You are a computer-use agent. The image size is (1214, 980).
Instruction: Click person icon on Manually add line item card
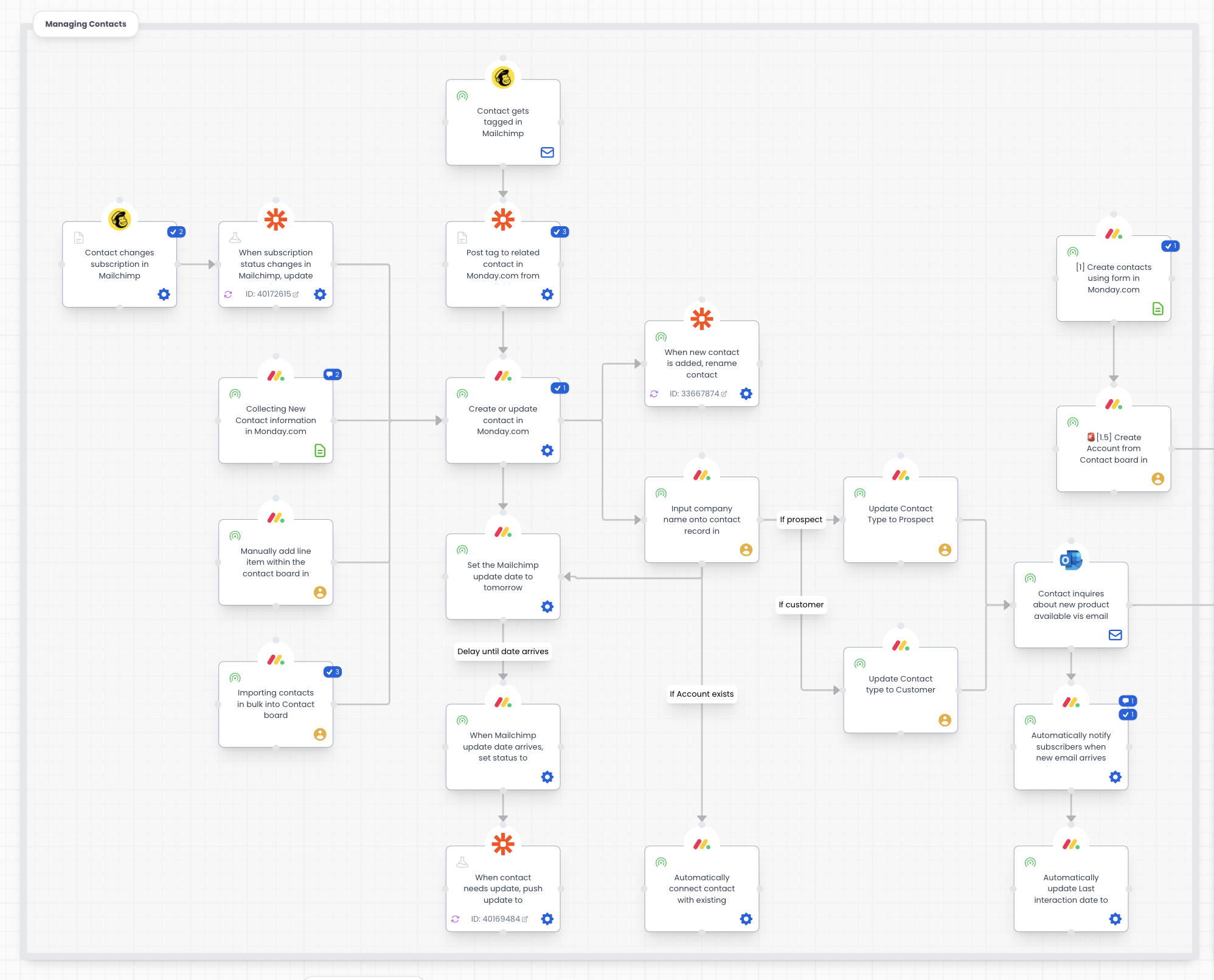point(321,592)
